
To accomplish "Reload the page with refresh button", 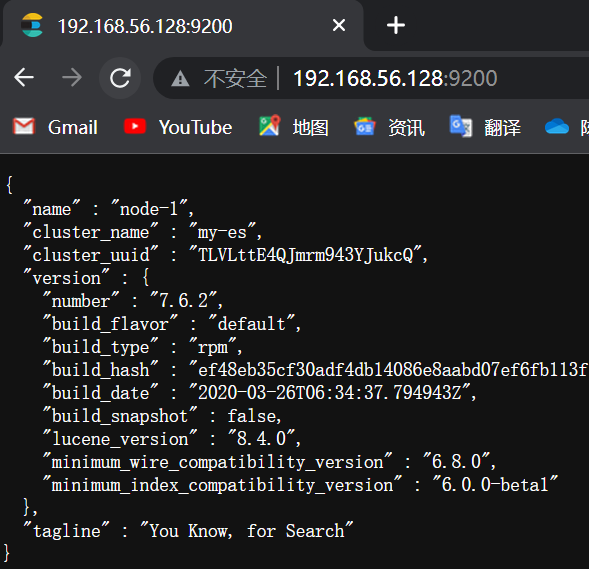I will pyautogui.click(x=120, y=78).
